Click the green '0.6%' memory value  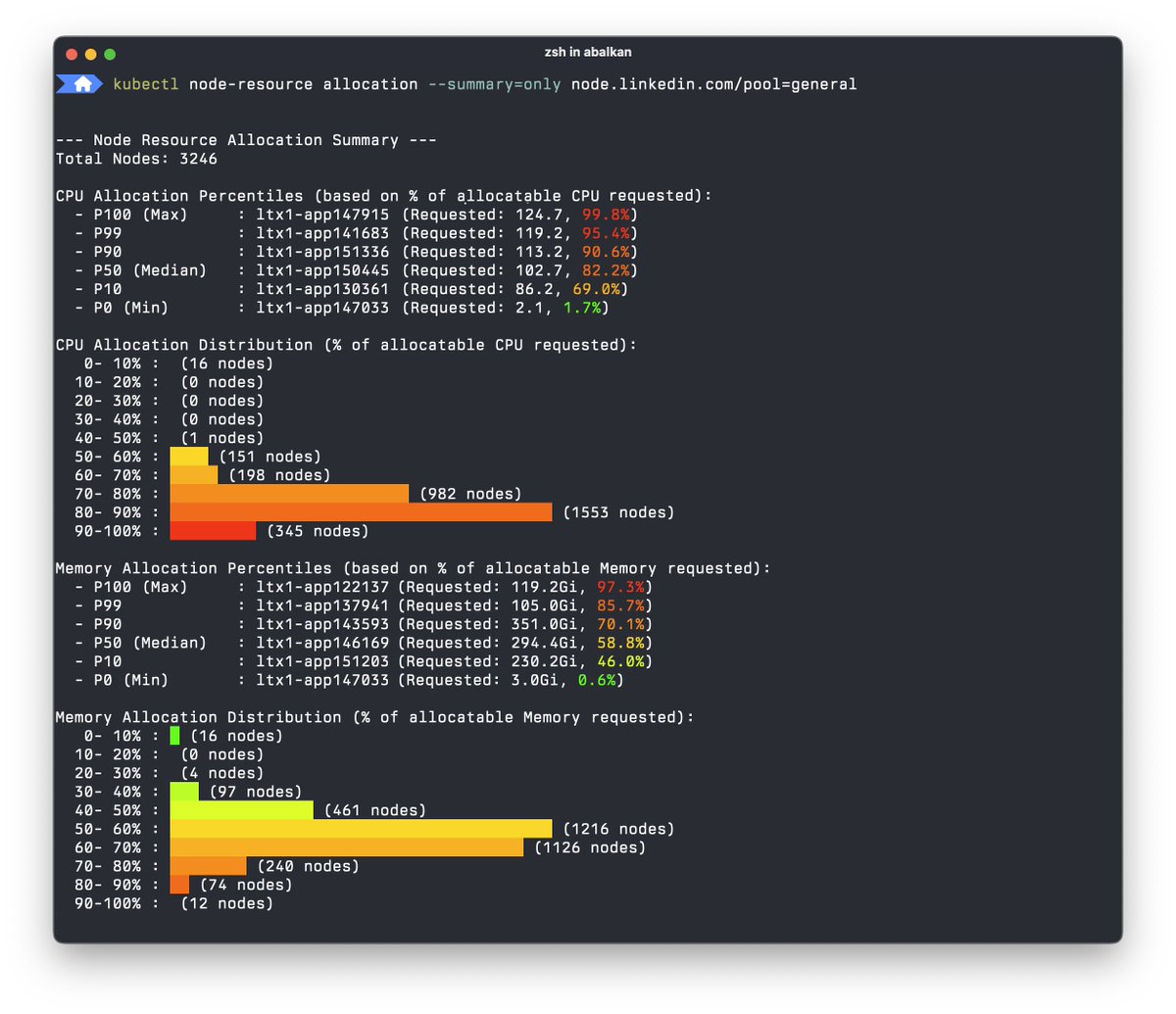597,680
